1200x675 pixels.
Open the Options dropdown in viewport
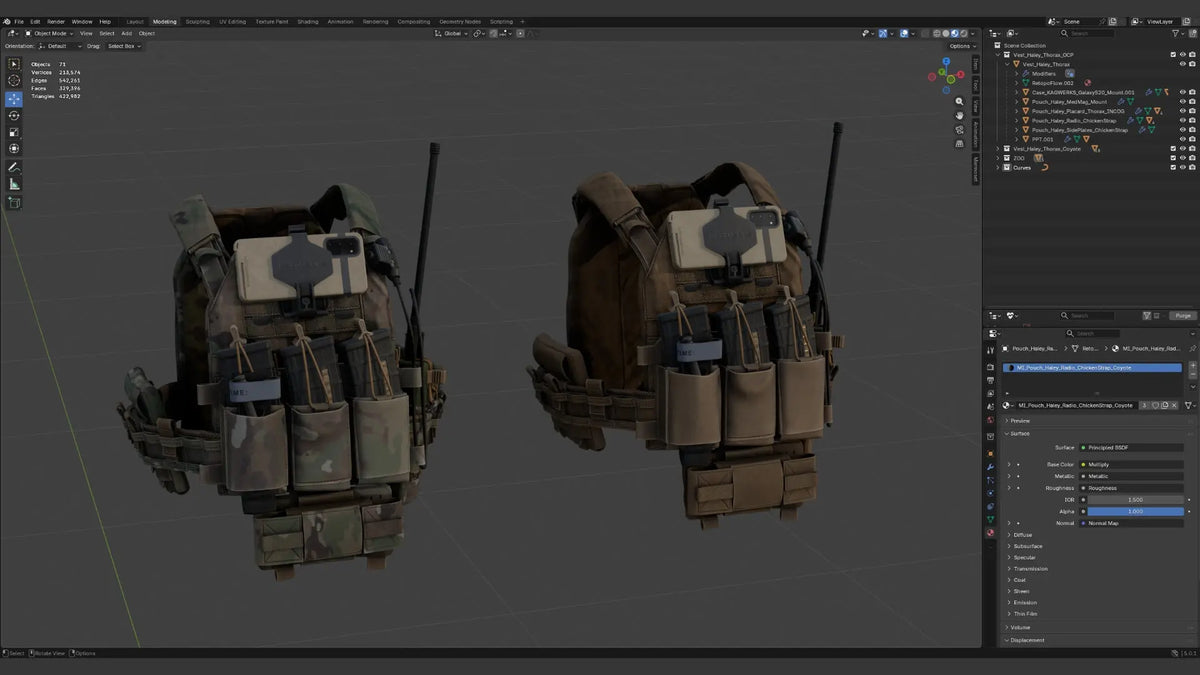[x=960, y=46]
